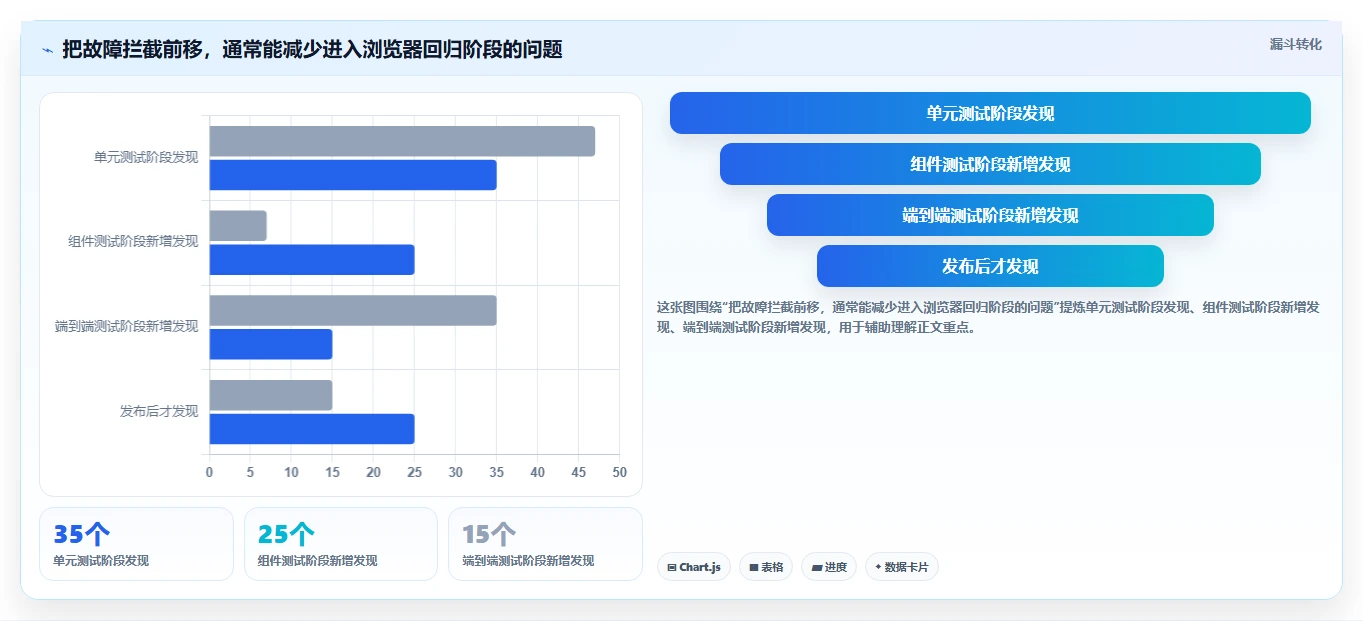
Task: Click the blue bar for 单元测试阶段发现
Action: [353, 175]
